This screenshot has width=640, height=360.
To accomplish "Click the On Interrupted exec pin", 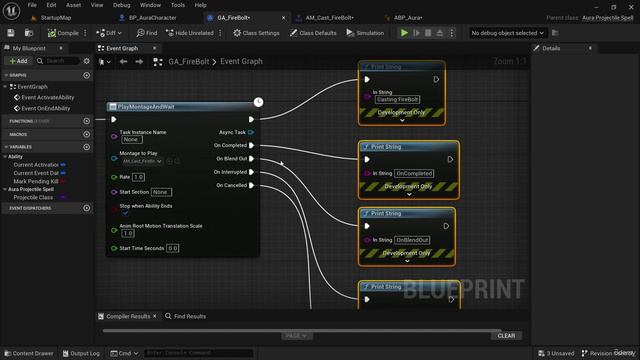I will click(252, 172).
